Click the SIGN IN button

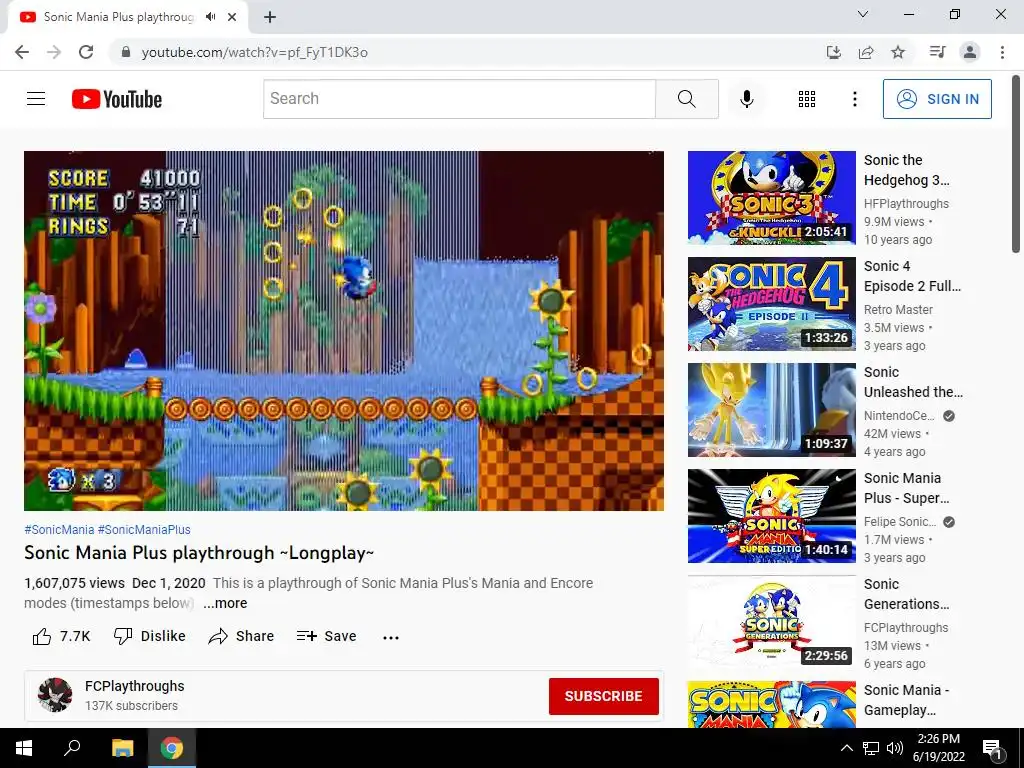937,99
